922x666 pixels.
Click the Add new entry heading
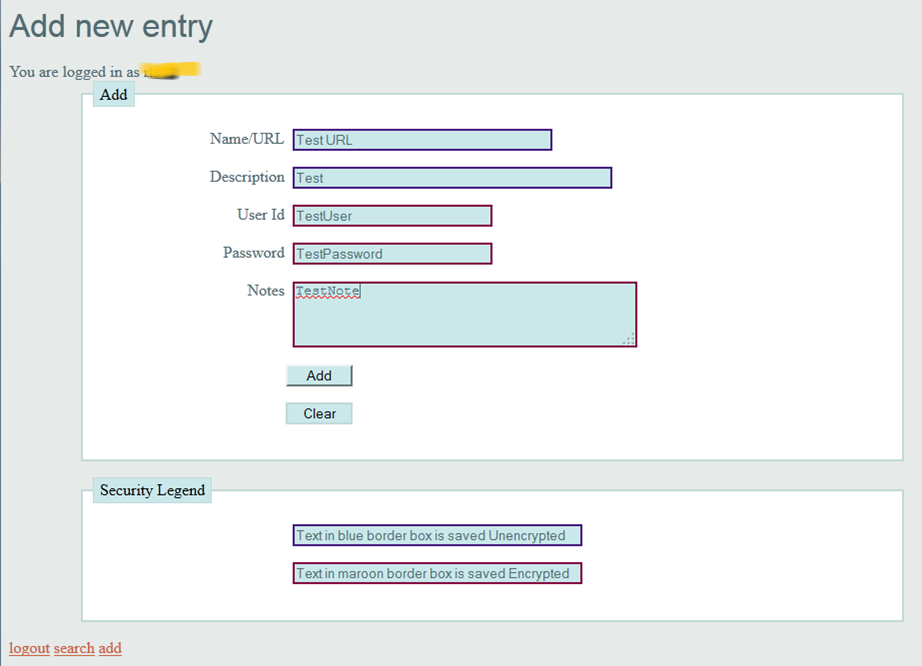(111, 26)
